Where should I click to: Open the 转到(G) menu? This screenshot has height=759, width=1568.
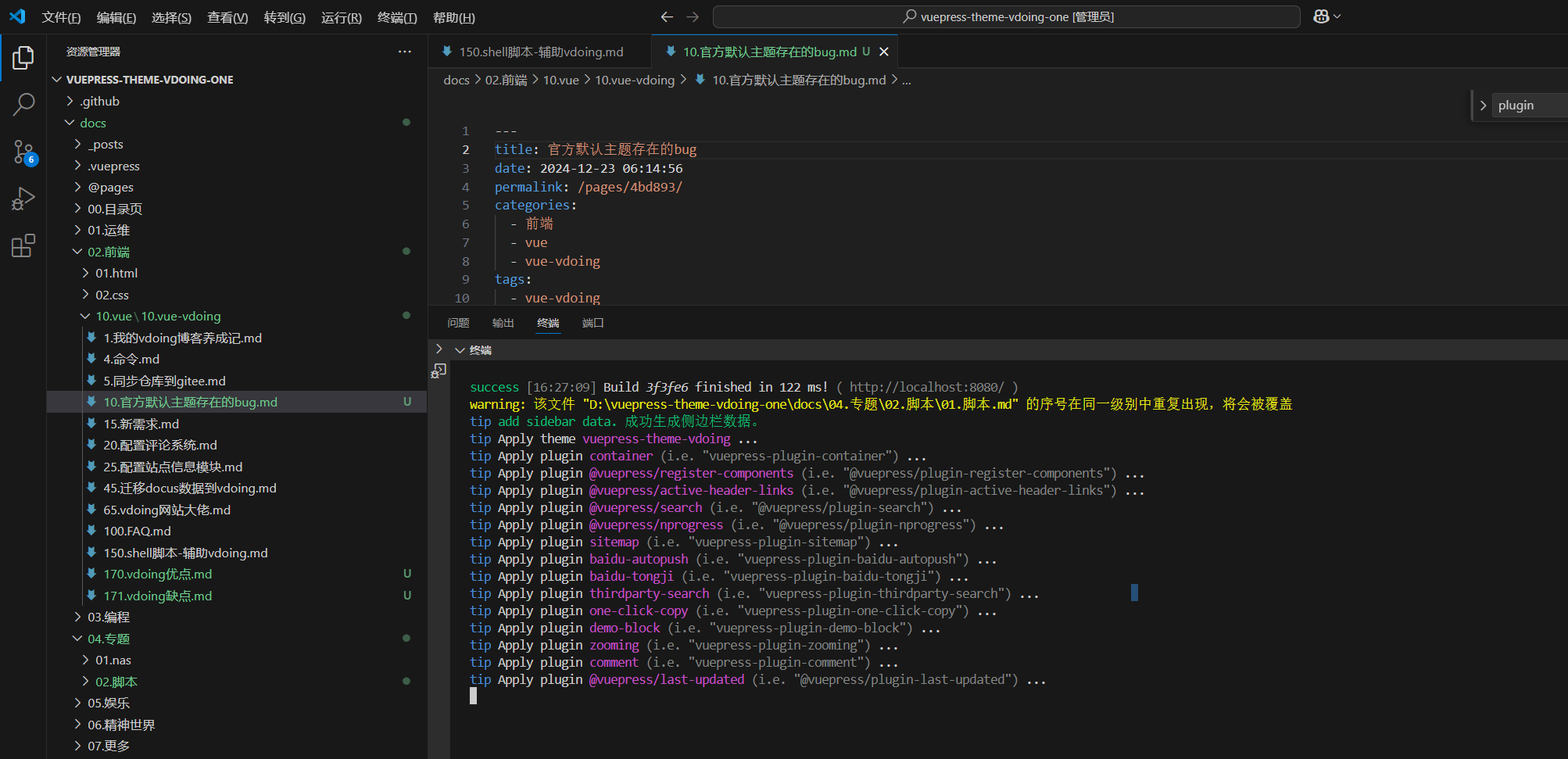(285, 17)
